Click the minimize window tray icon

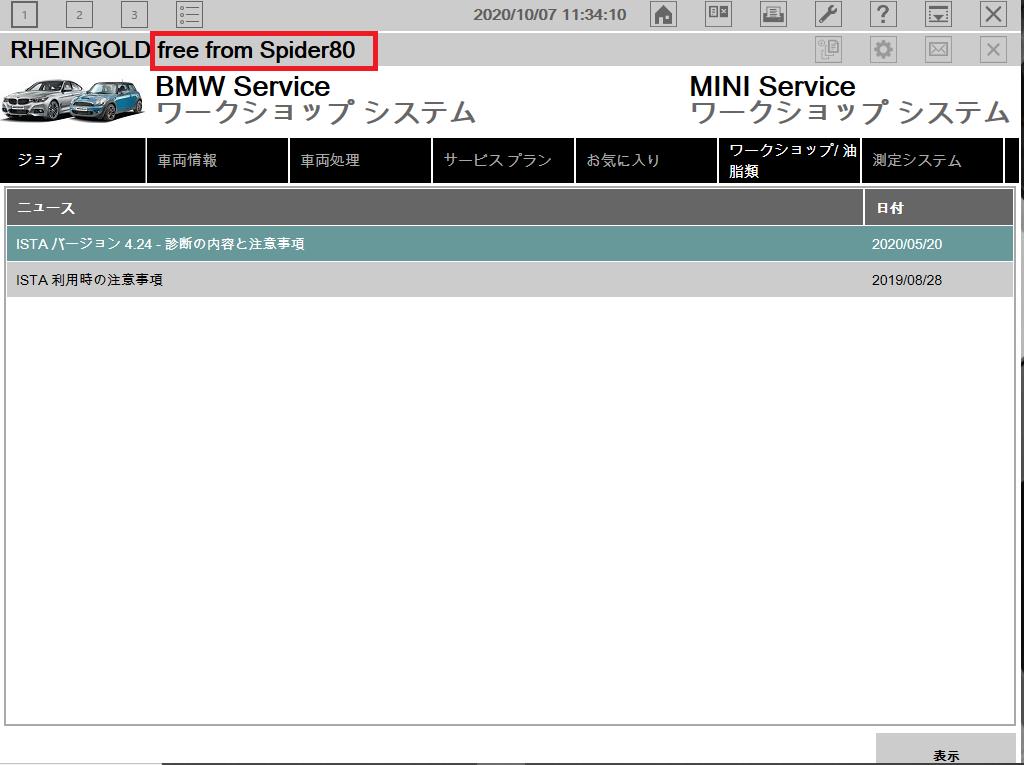point(938,14)
